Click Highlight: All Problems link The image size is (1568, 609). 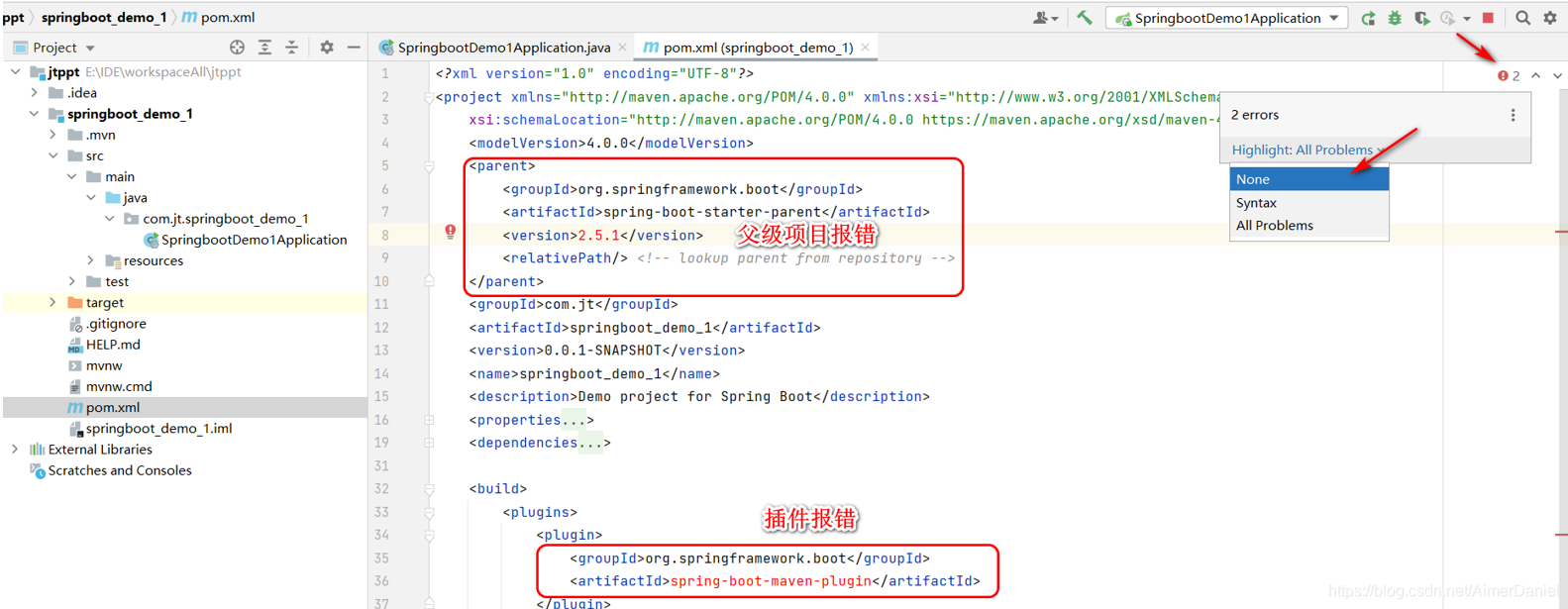(1303, 150)
